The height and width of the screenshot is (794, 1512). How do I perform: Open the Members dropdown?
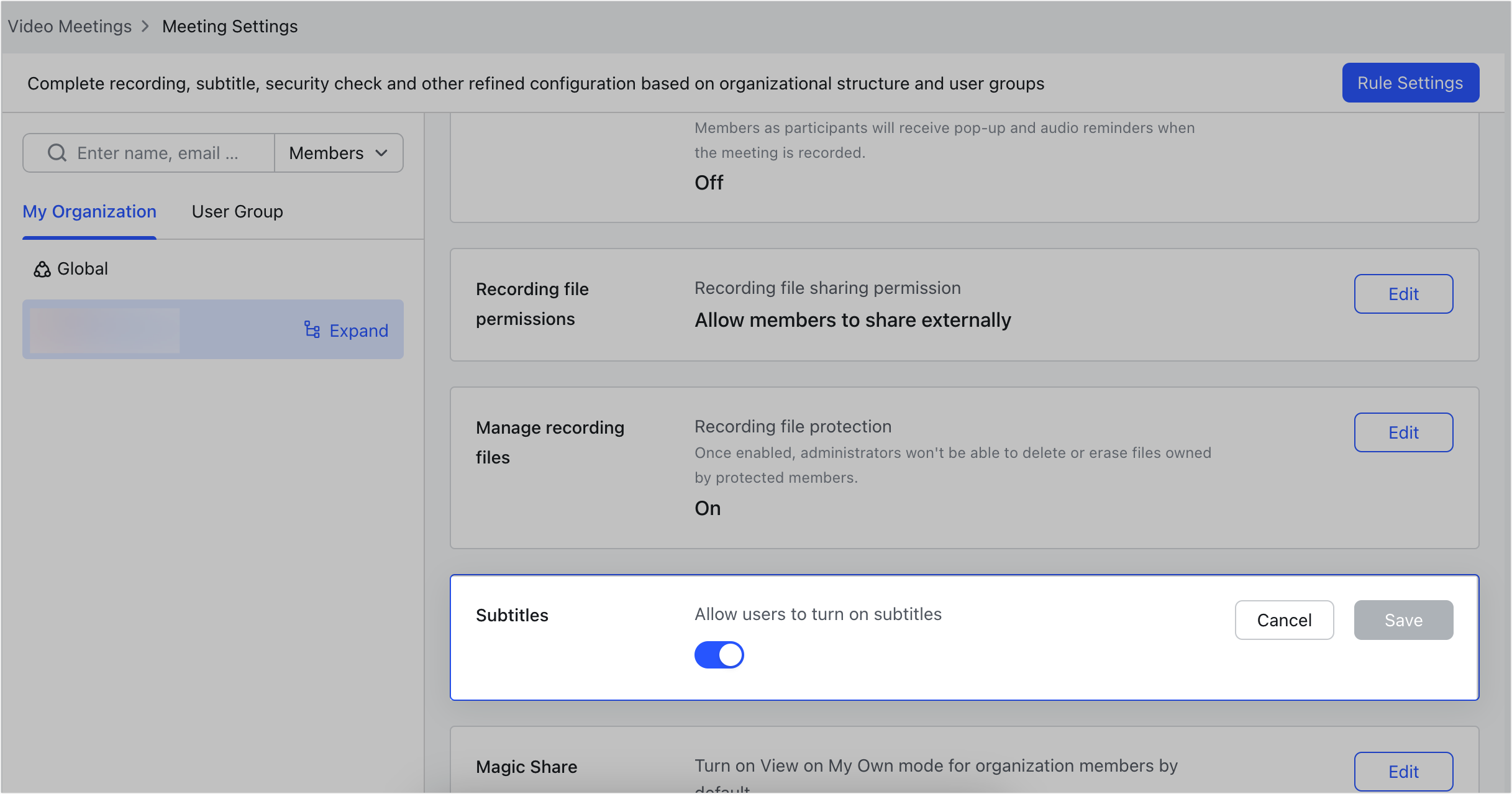coord(339,153)
